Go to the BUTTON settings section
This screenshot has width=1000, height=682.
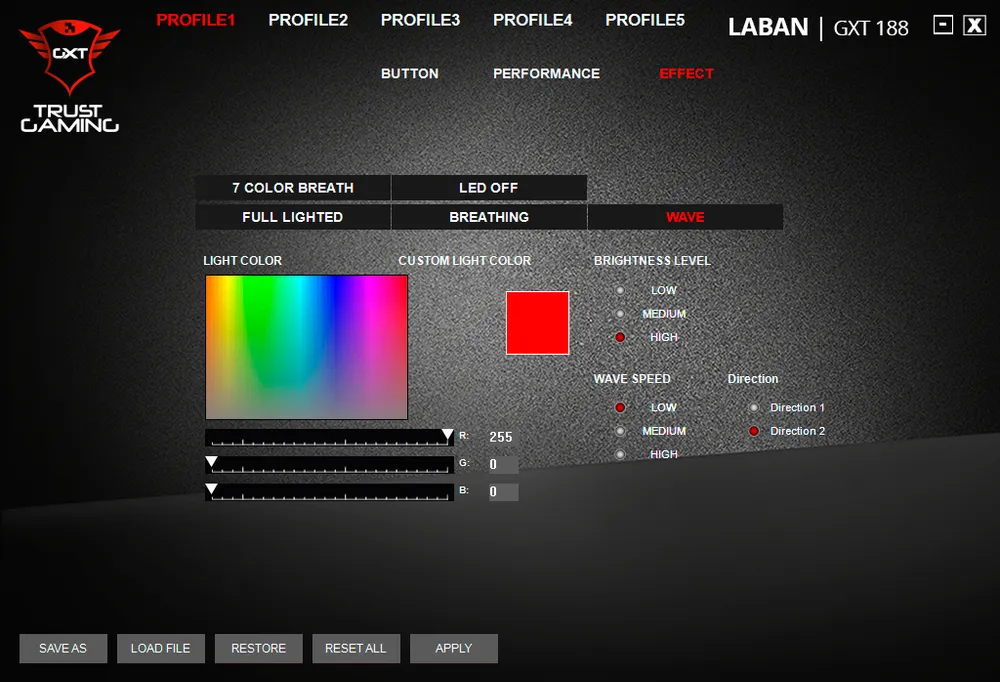pyautogui.click(x=409, y=73)
